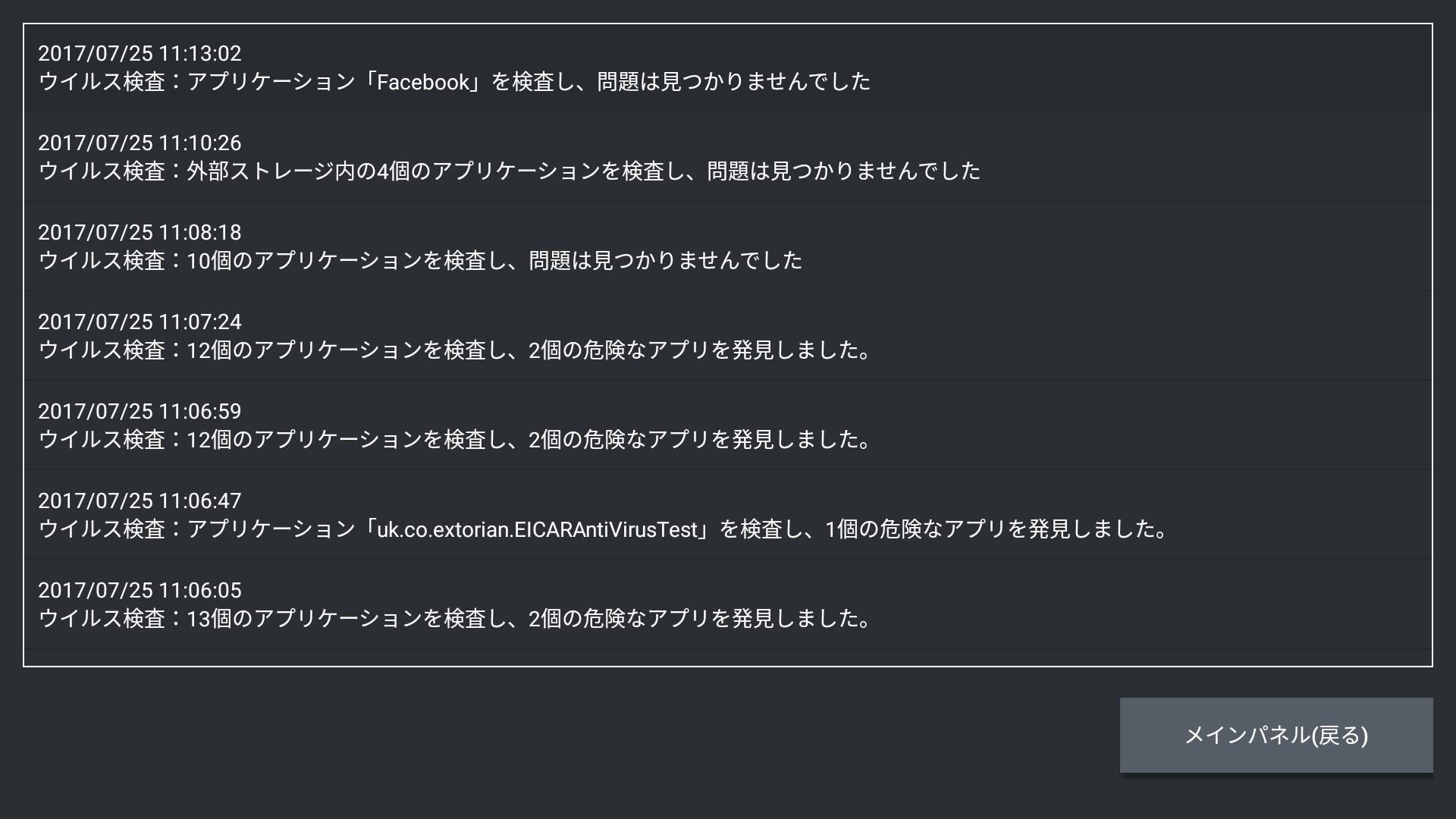Click the timestamp 2017/07/25 11:06:05
This screenshot has width=1456, height=819.
140,591
